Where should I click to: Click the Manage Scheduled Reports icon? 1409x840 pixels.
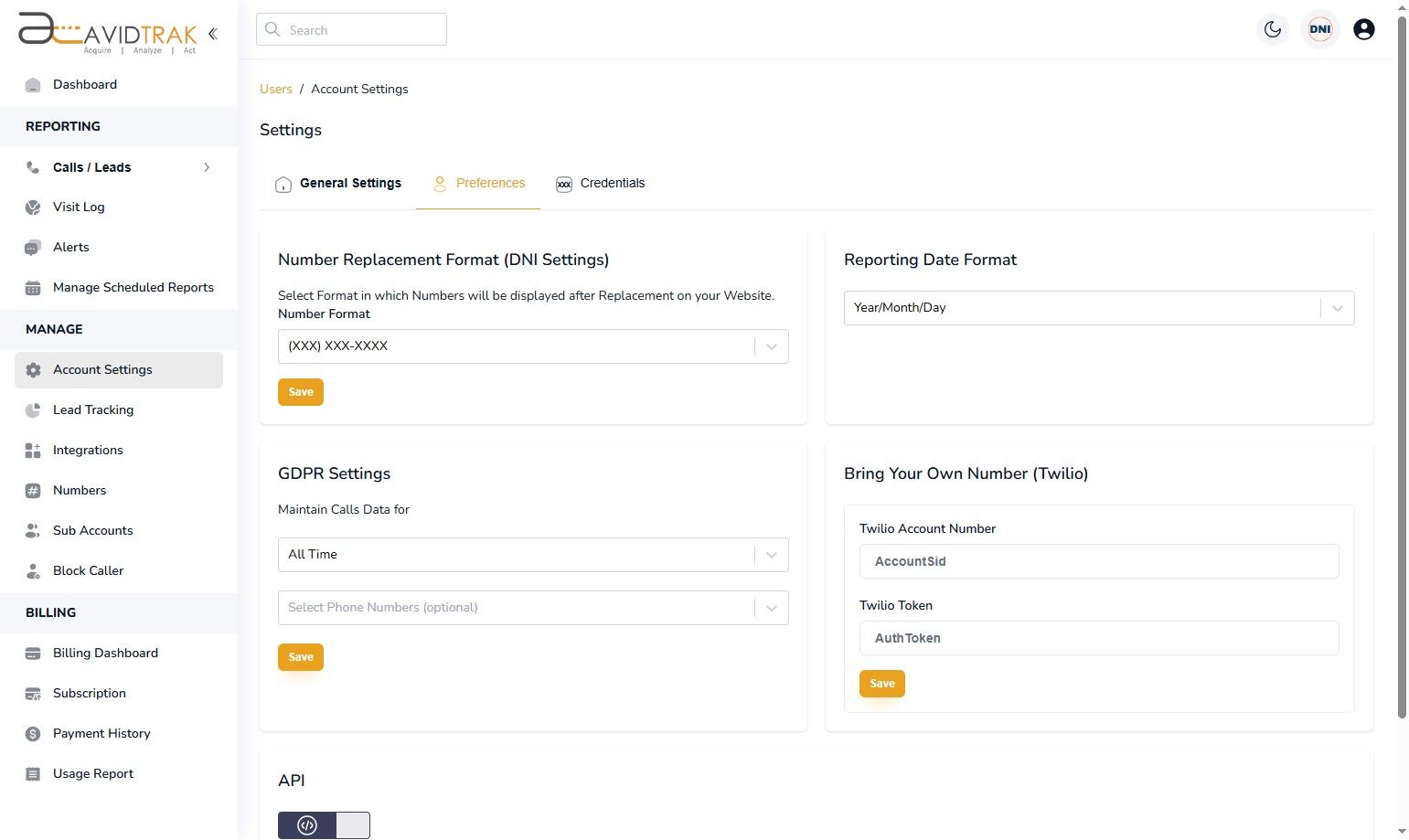click(x=33, y=287)
